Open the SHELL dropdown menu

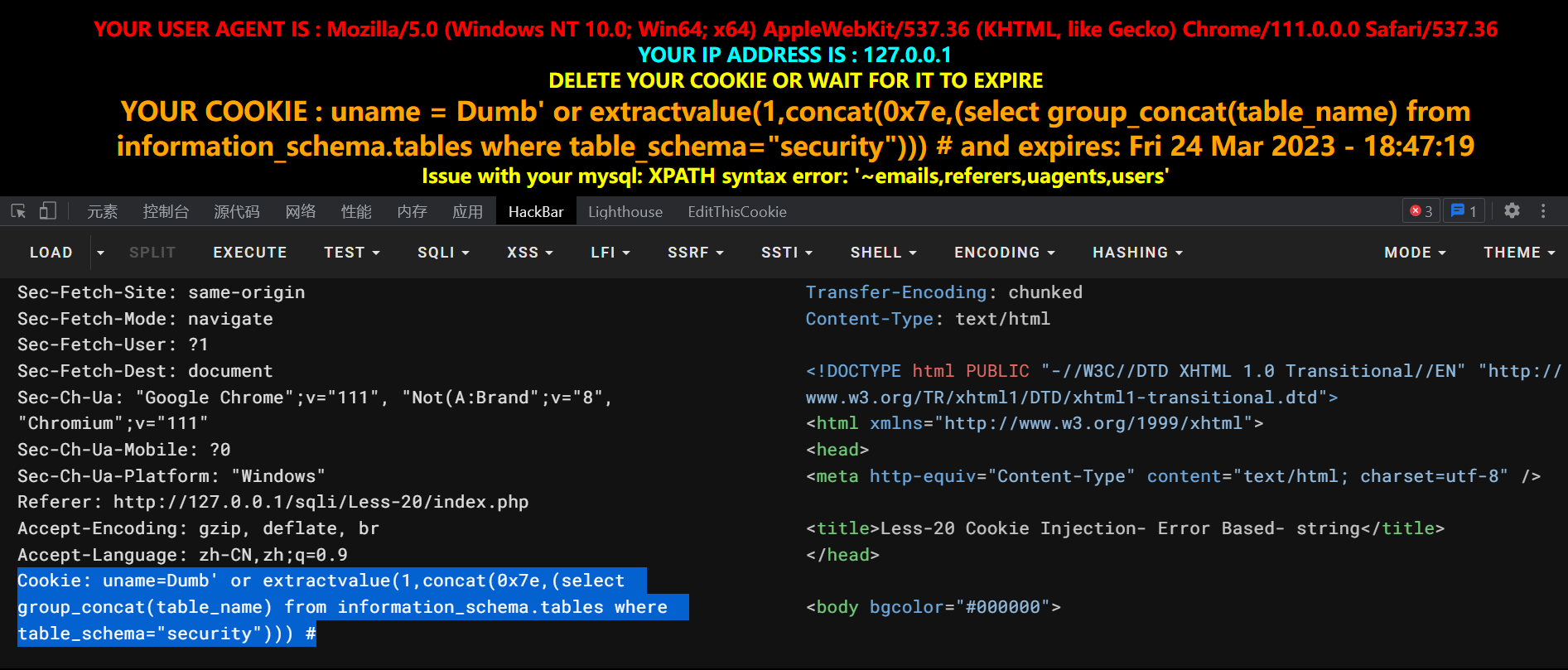point(883,253)
